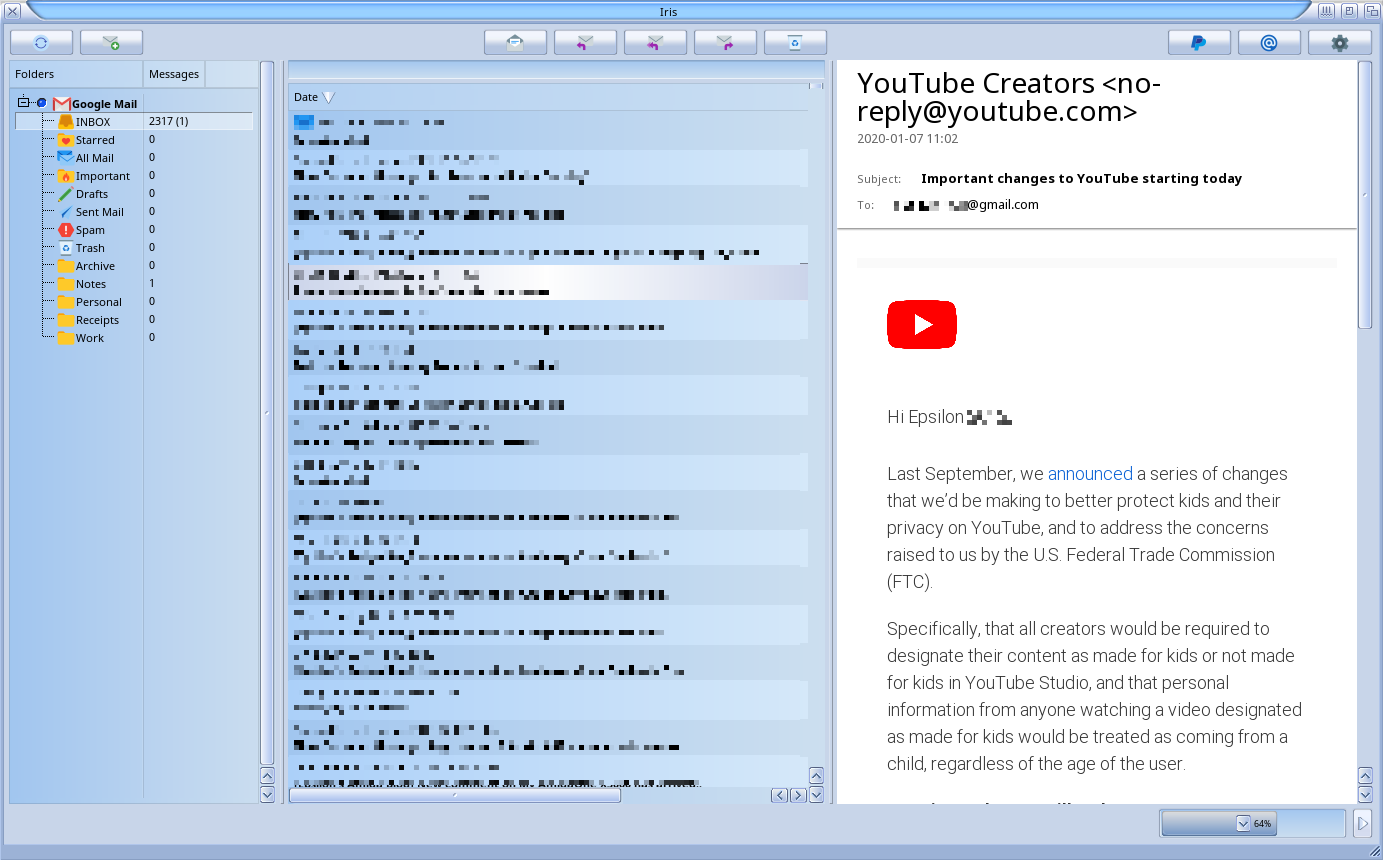The height and width of the screenshot is (860, 1383).
Task: Open the Spam folder
Action: [x=90, y=230]
